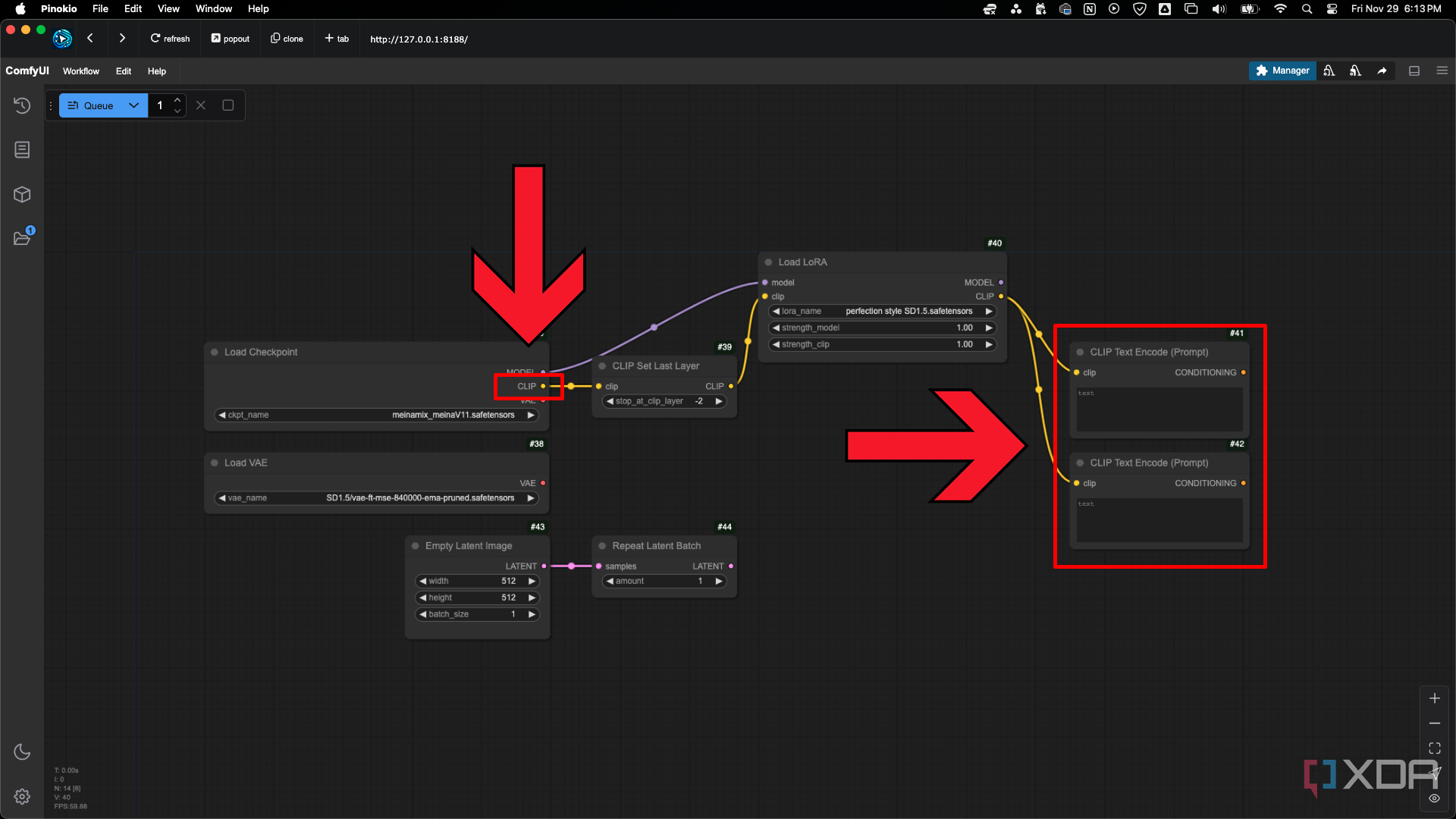Click the clone button
The width and height of the screenshot is (1456, 819).
[x=287, y=39]
